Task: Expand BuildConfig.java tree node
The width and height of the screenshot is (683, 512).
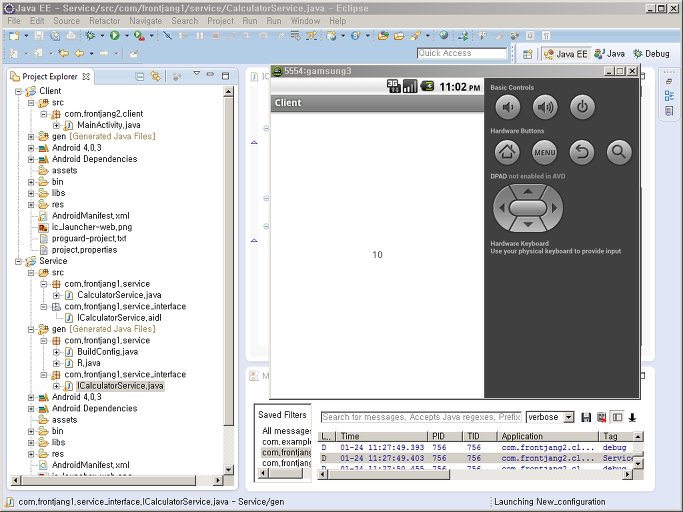Action: coord(57,352)
